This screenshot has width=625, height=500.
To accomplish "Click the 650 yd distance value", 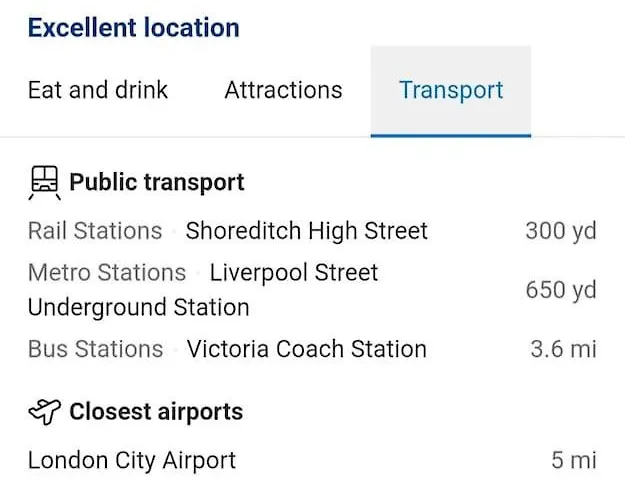I will pyautogui.click(x=561, y=290).
